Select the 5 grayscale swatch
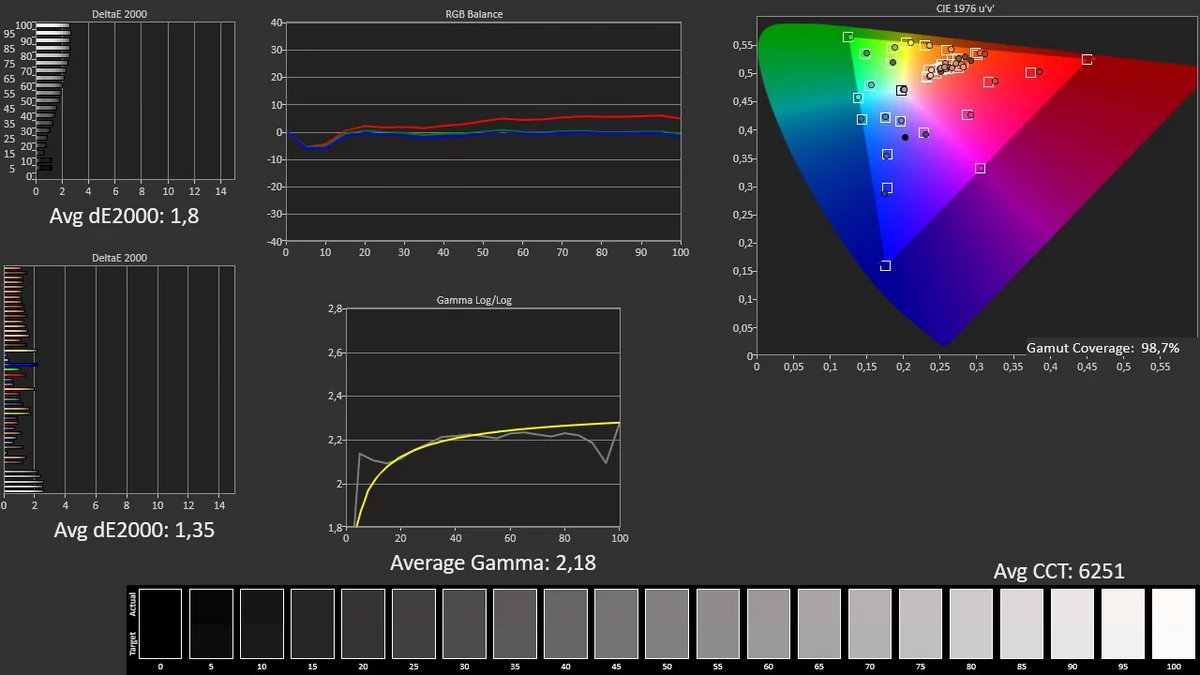The height and width of the screenshot is (675, 1200). coord(211,623)
